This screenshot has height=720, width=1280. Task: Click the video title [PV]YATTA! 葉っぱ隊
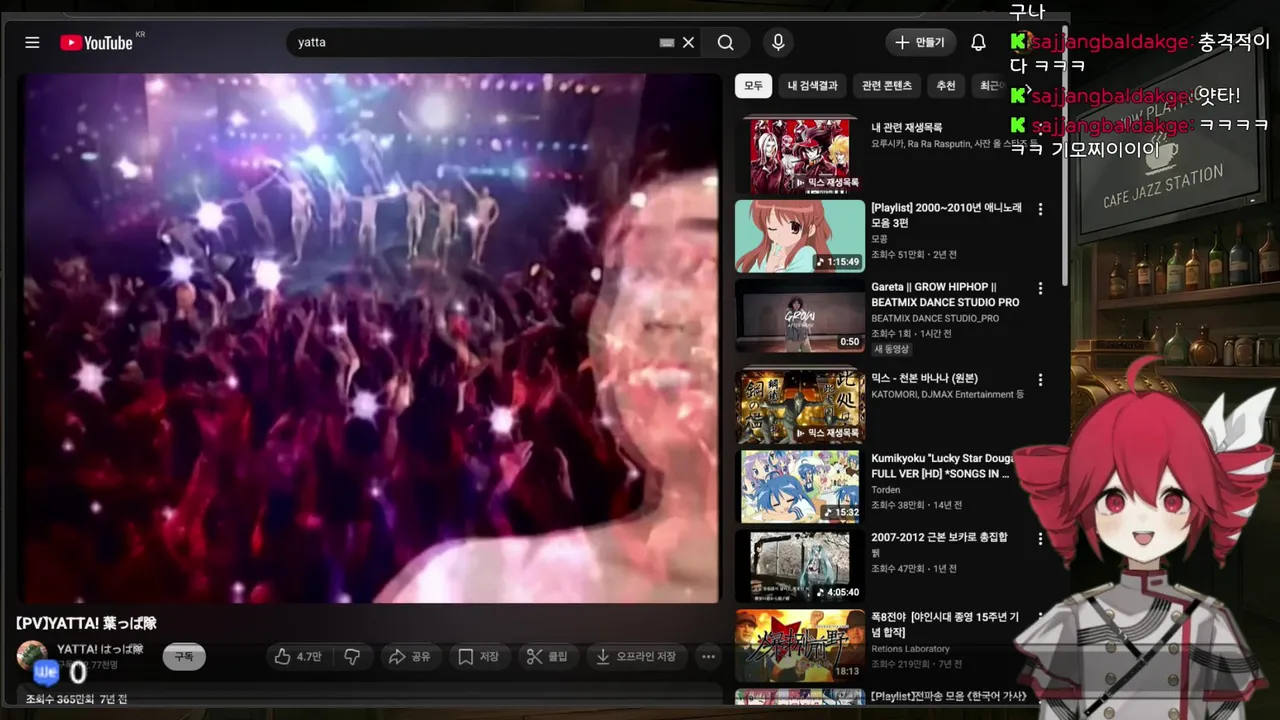coord(87,623)
